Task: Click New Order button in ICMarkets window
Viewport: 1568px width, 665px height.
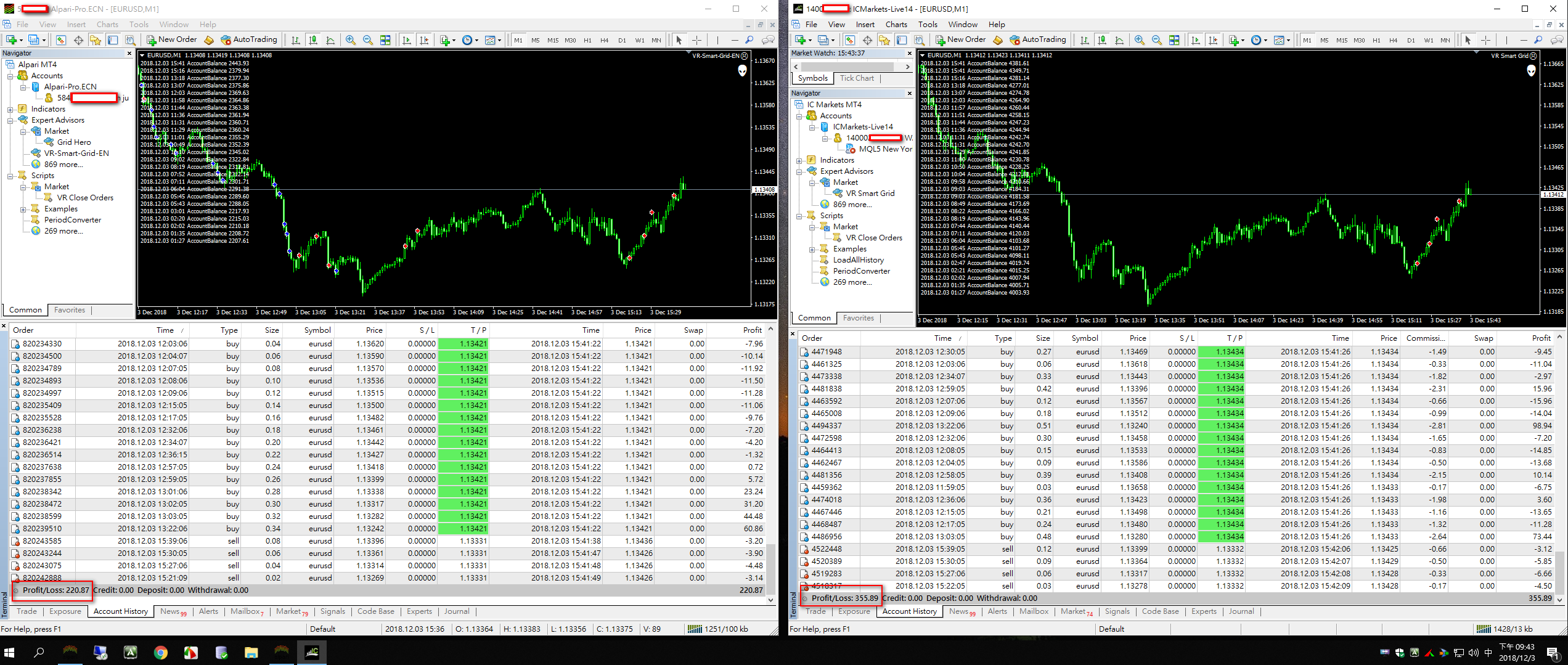Action: (x=960, y=40)
